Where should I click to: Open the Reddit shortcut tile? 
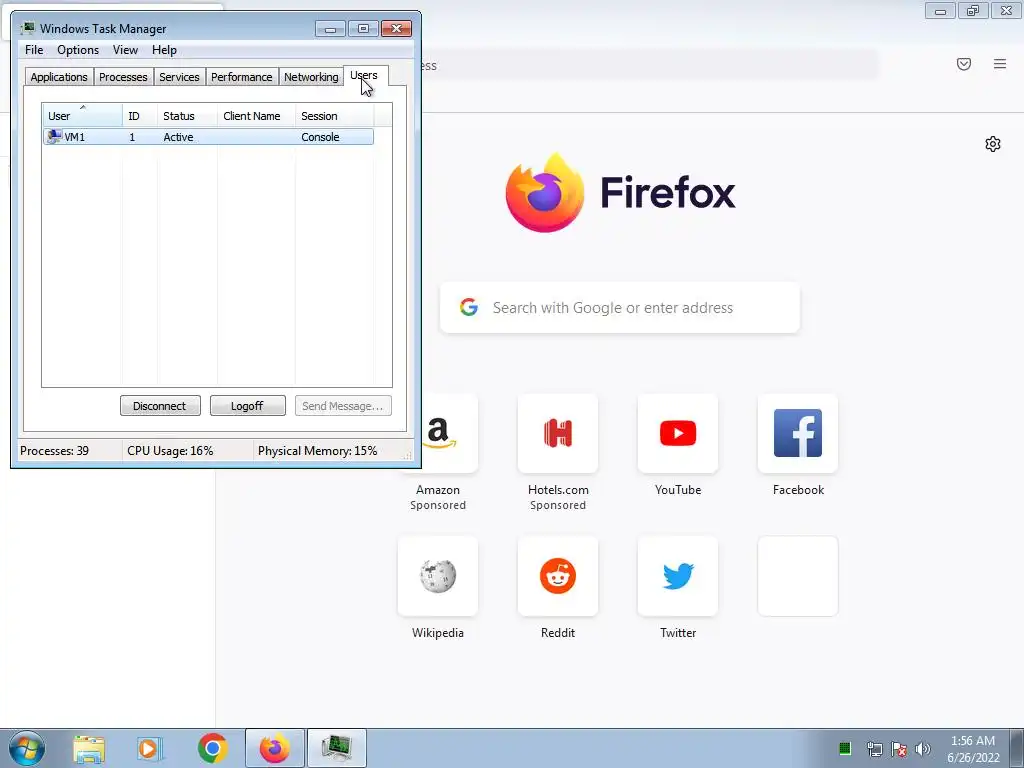pyautogui.click(x=558, y=576)
